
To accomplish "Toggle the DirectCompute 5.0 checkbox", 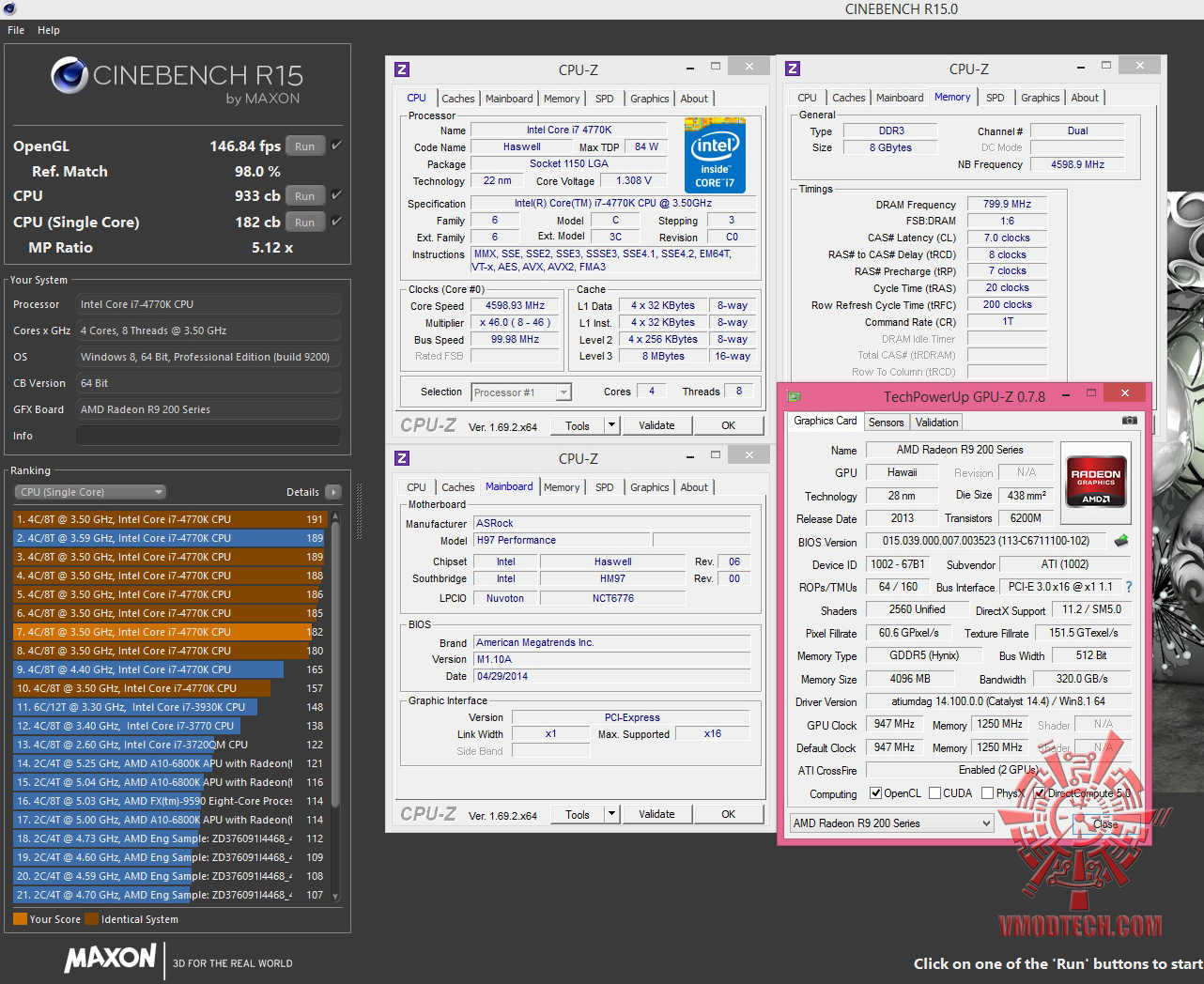I will [x=1040, y=793].
